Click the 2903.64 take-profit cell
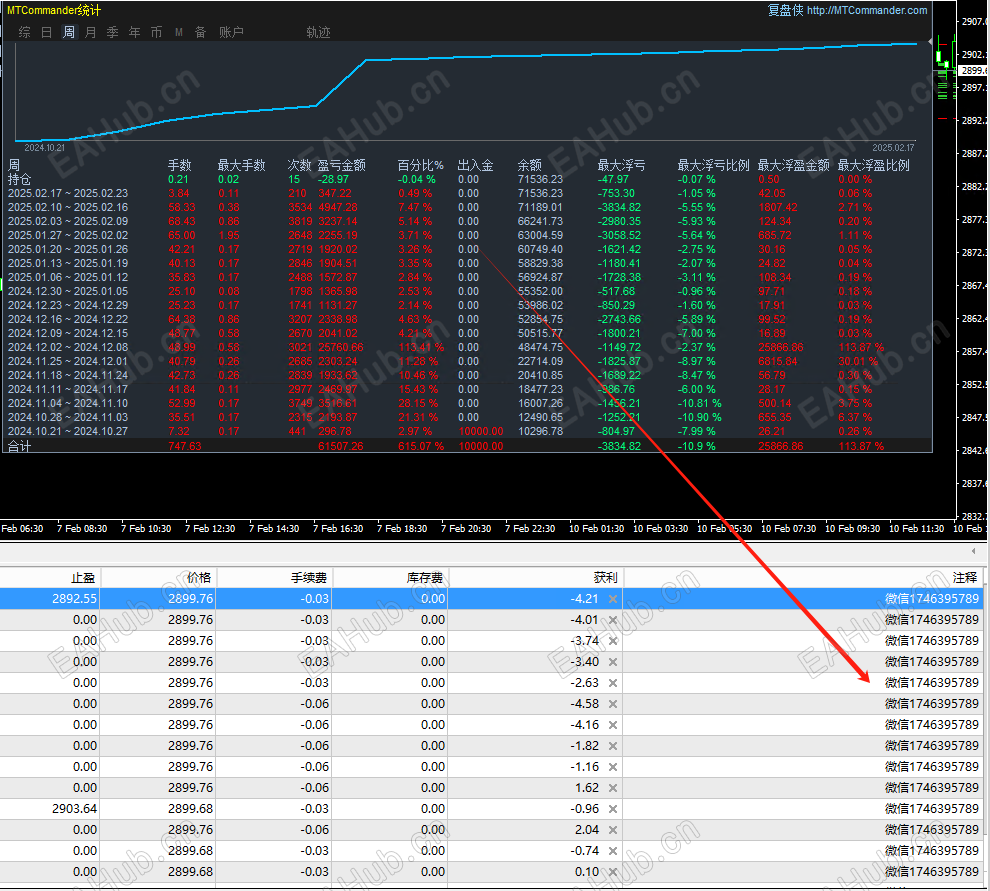The width and height of the screenshot is (990, 891). pos(50,809)
